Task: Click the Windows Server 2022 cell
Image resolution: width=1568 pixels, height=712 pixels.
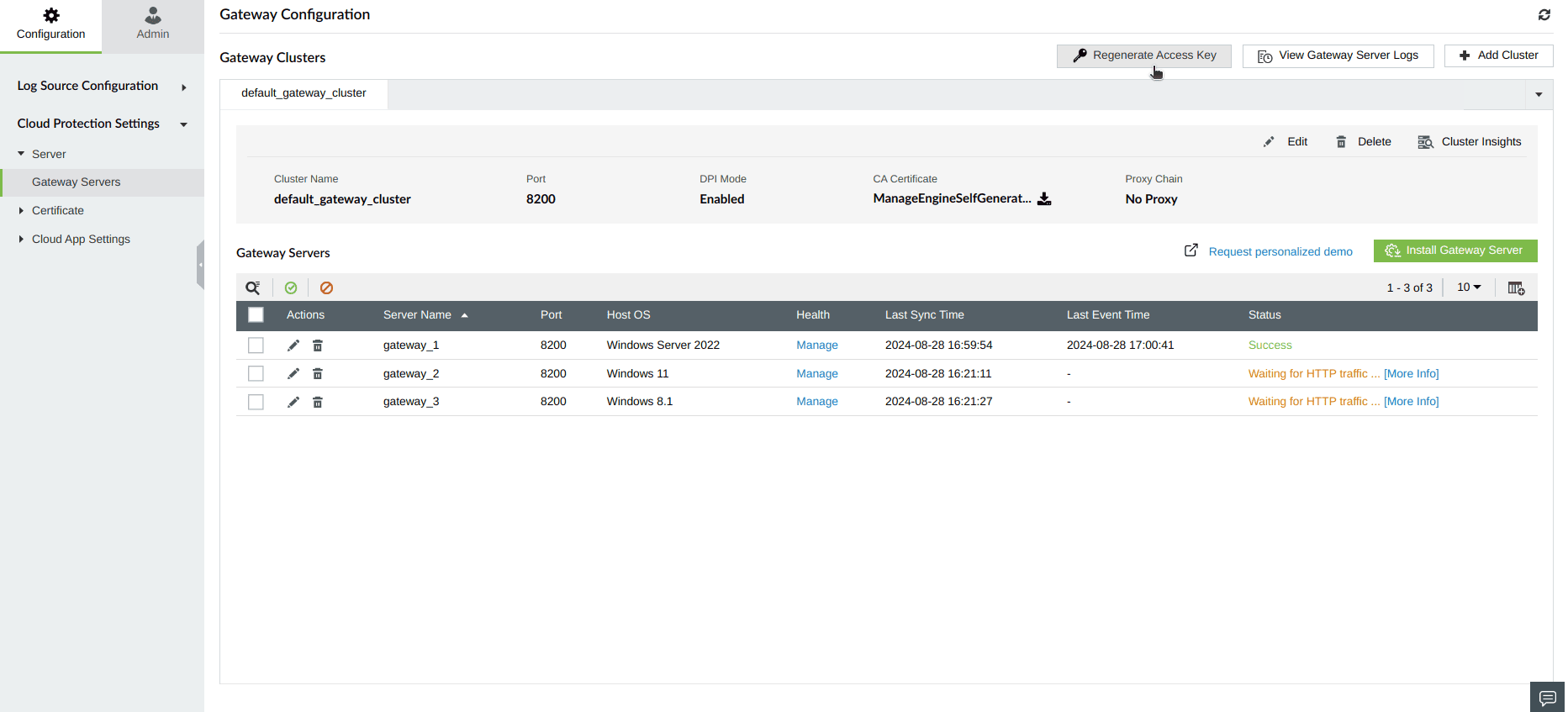Action: pos(663,345)
